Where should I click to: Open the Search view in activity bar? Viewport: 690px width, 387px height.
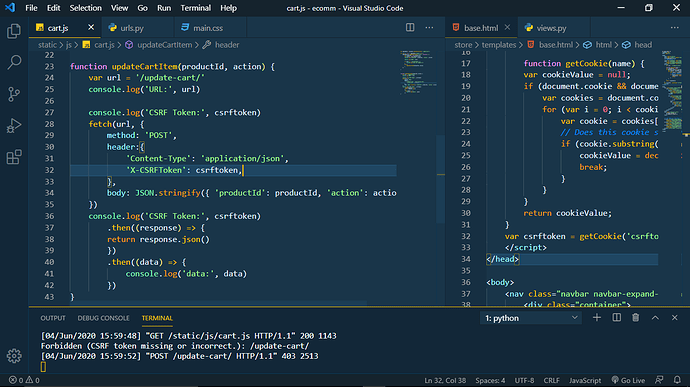pos(14,62)
